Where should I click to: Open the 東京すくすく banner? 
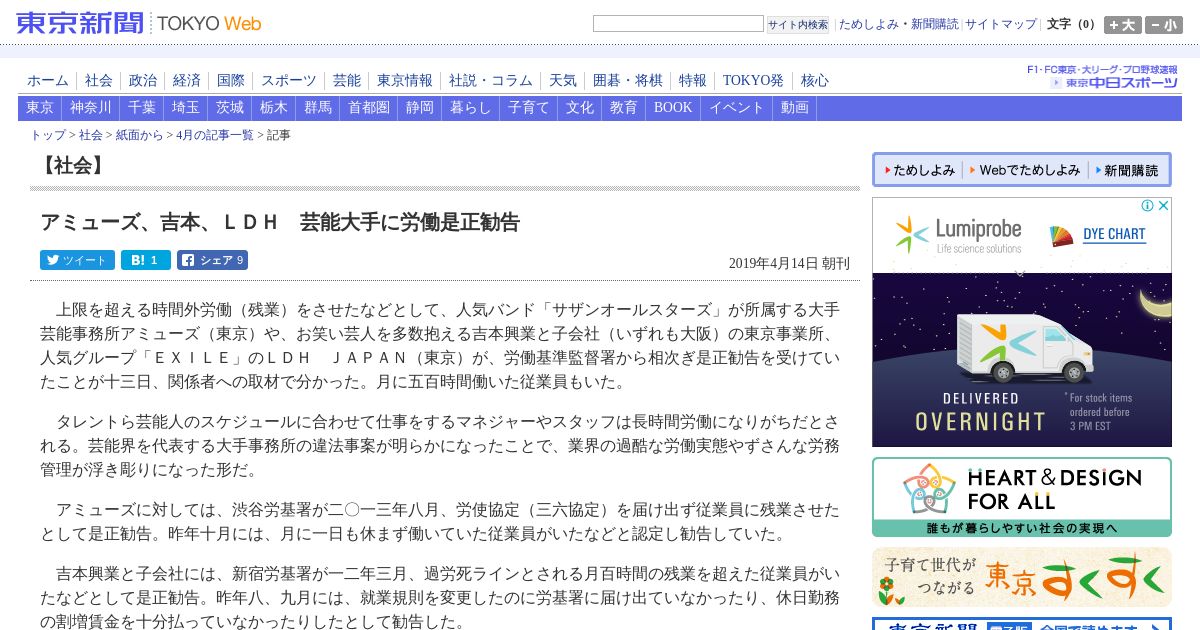click(1022, 577)
